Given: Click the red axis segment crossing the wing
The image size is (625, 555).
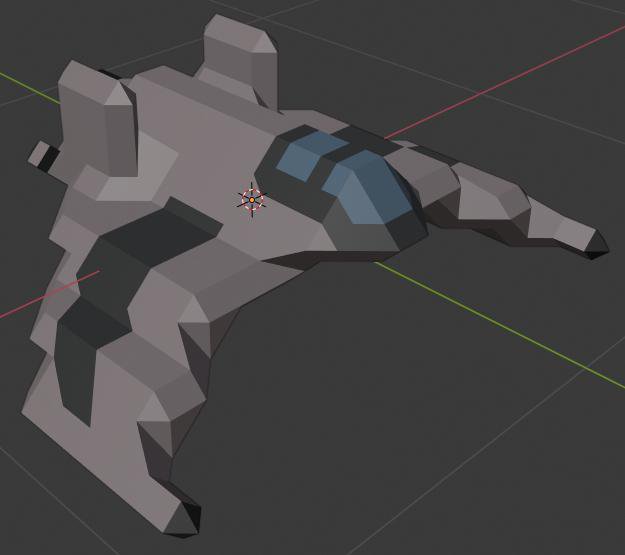Looking at the screenshot, I should tap(49, 294).
